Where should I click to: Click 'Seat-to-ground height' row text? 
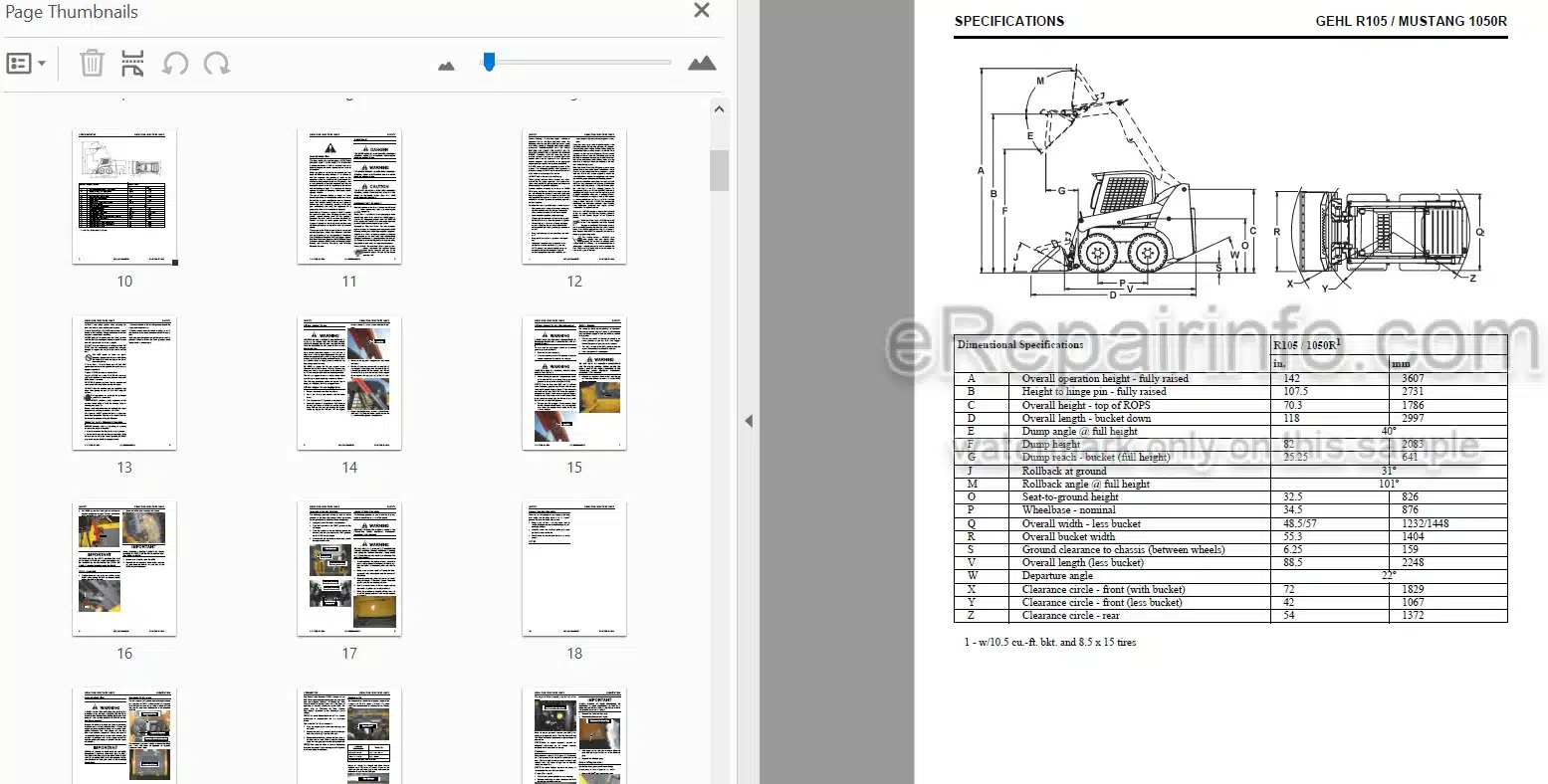pos(1070,496)
